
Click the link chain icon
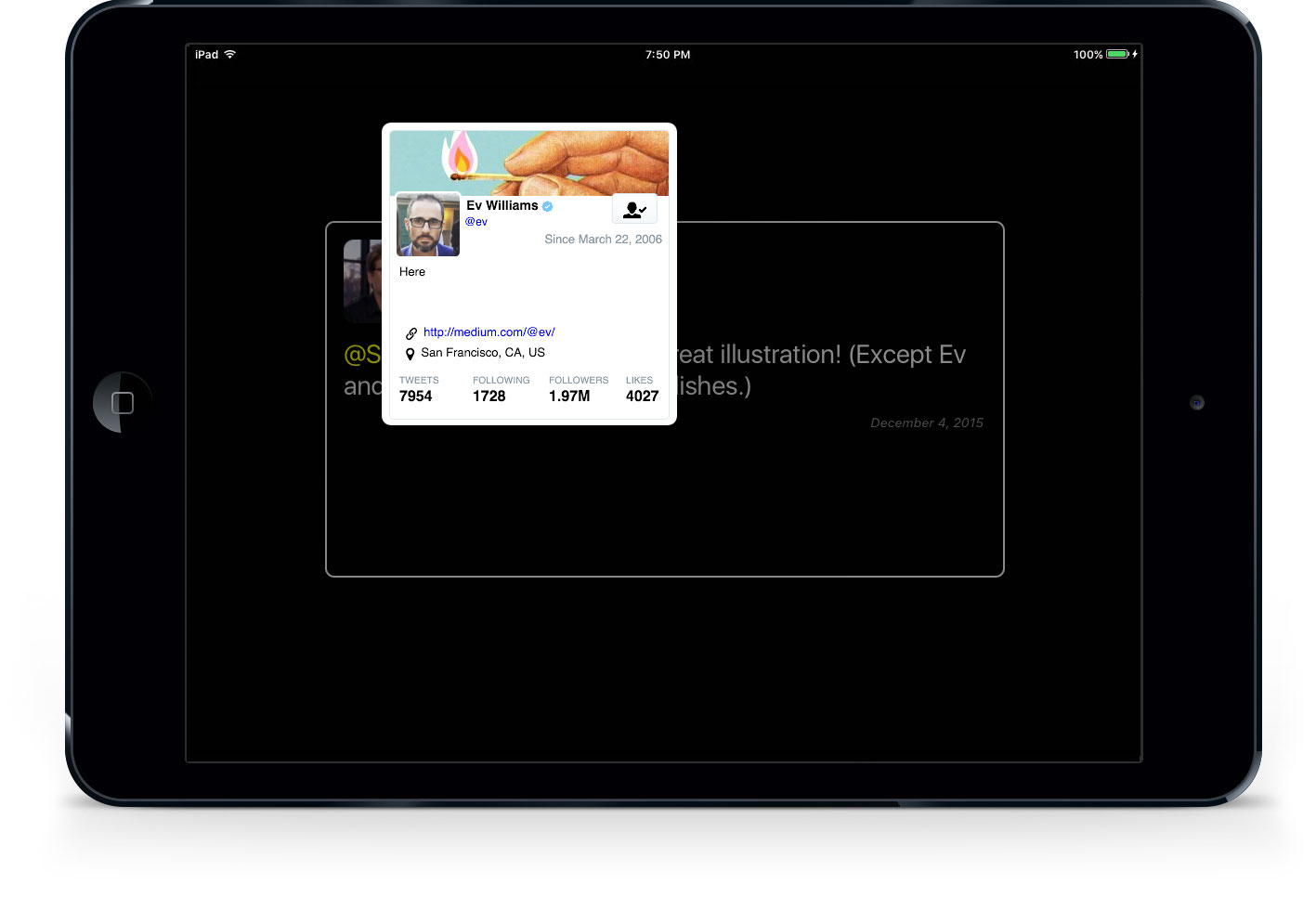(x=410, y=333)
